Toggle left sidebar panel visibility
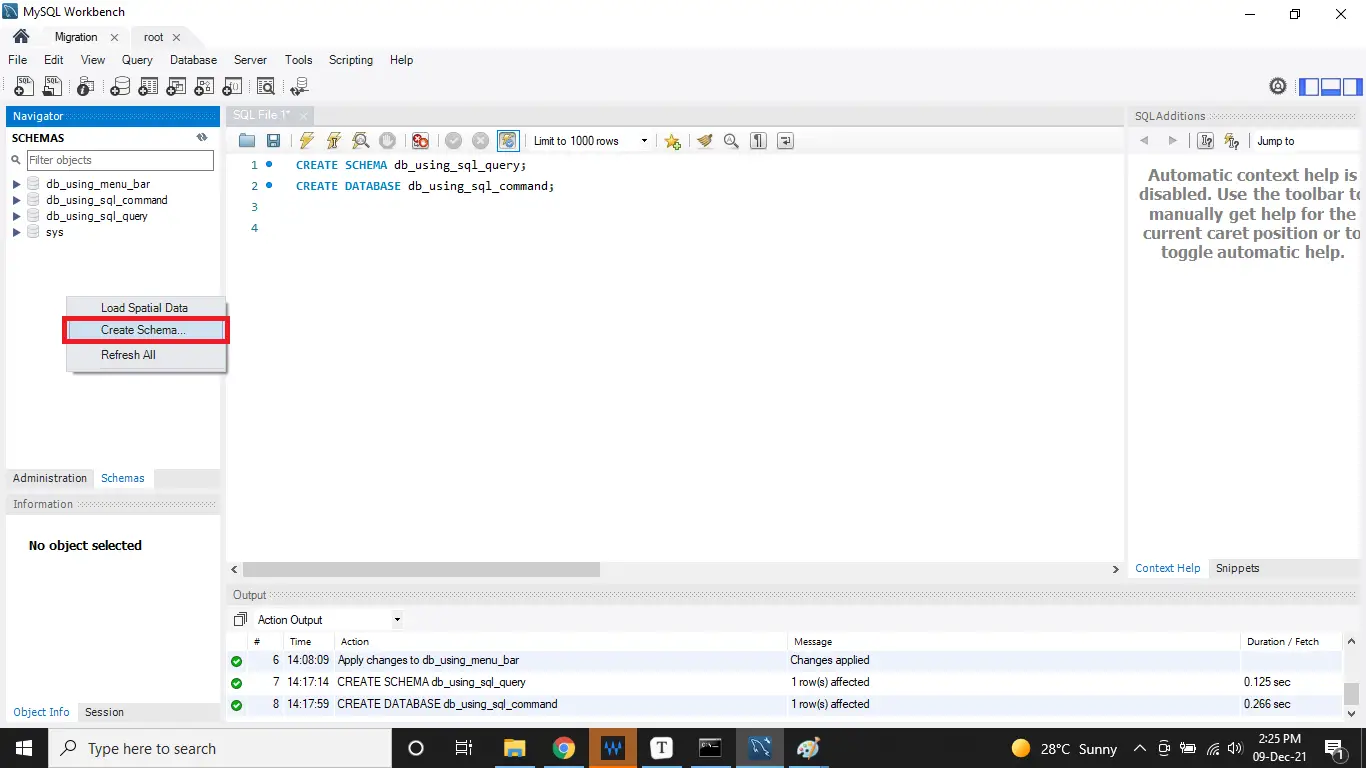The width and height of the screenshot is (1366, 768). (x=1309, y=87)
